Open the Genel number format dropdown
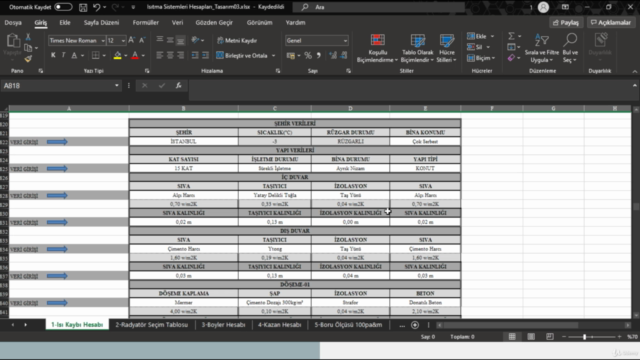This screenshot has width=640, height=360. [x=345, y=40]
